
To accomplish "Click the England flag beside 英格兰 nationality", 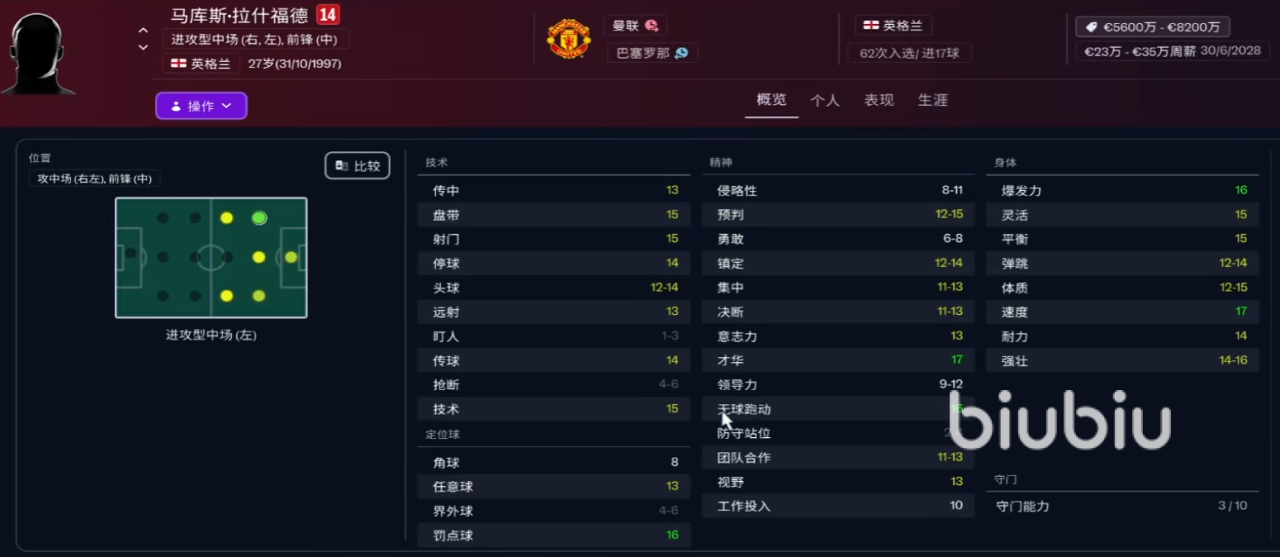I will coord(179,63).
